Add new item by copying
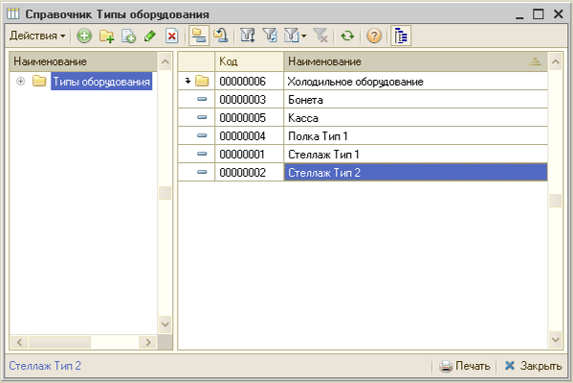This screenshot has height=383, width=573. coord(129,36)
